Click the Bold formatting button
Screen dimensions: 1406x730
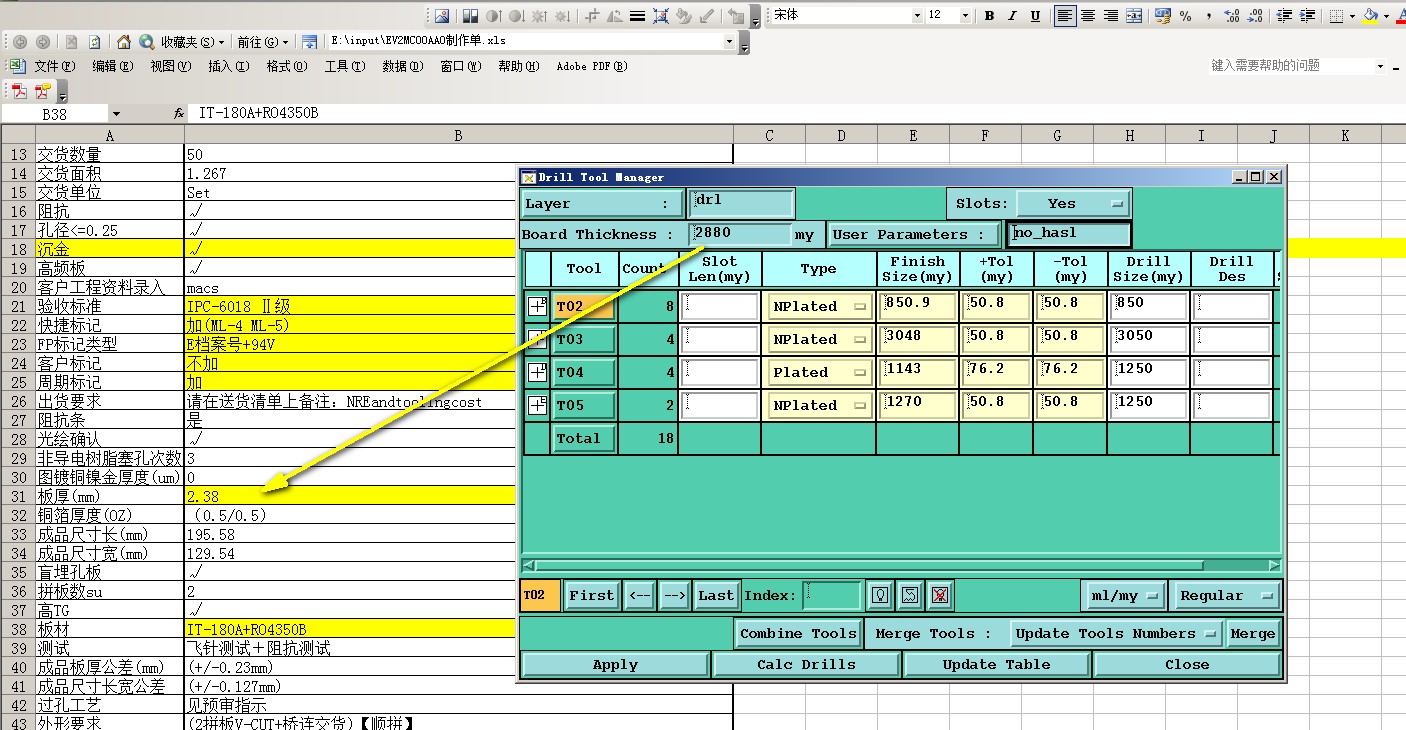click(x=989, y=15)
